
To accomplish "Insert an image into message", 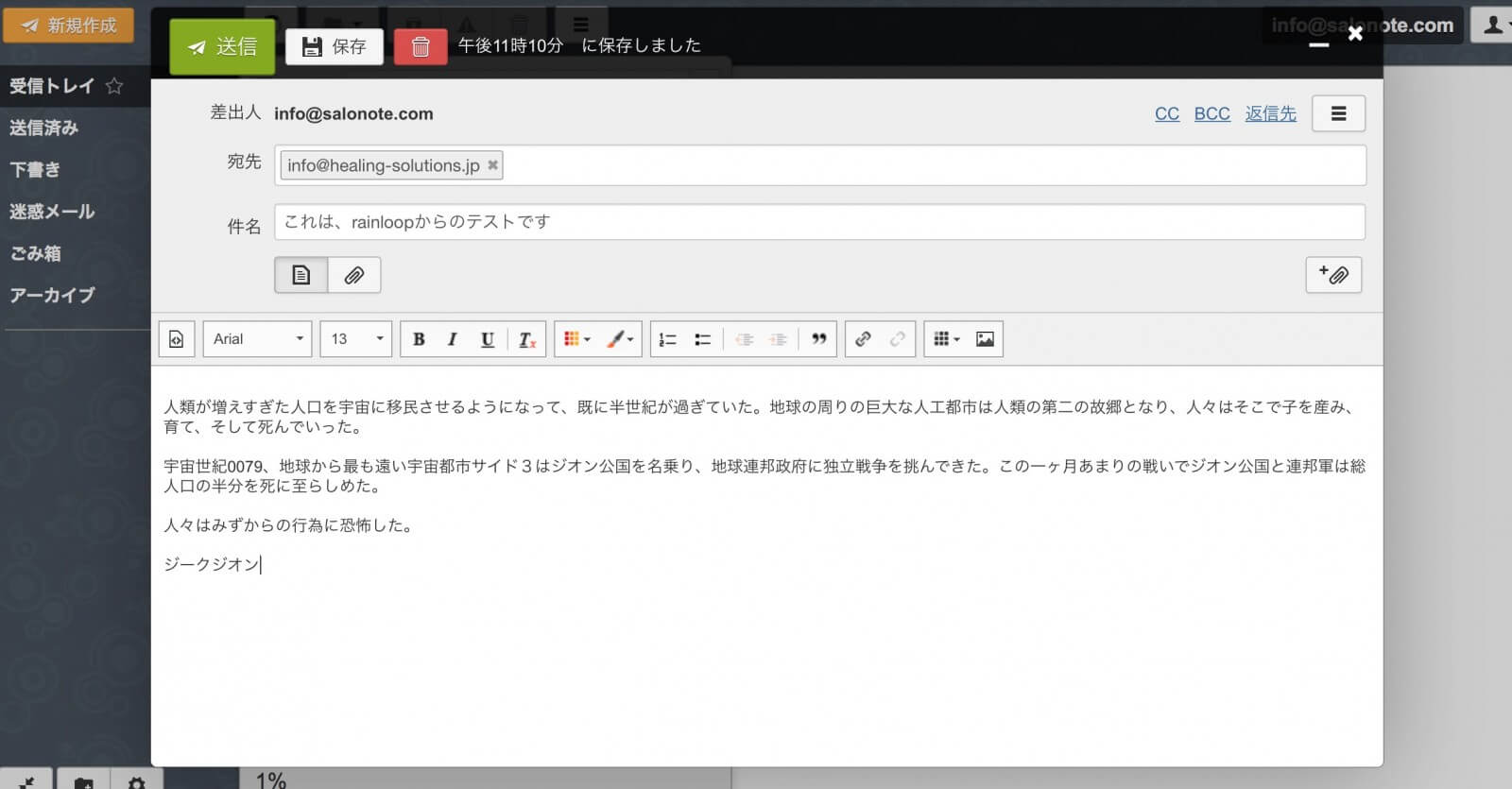I will (985, 339).
